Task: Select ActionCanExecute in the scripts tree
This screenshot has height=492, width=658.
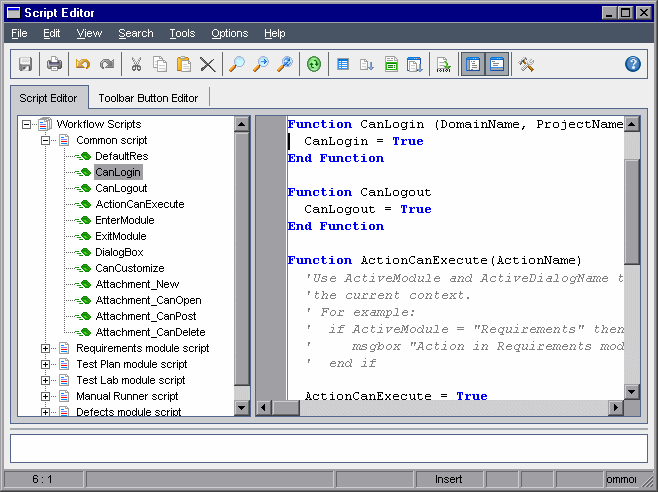Action: 139,204
